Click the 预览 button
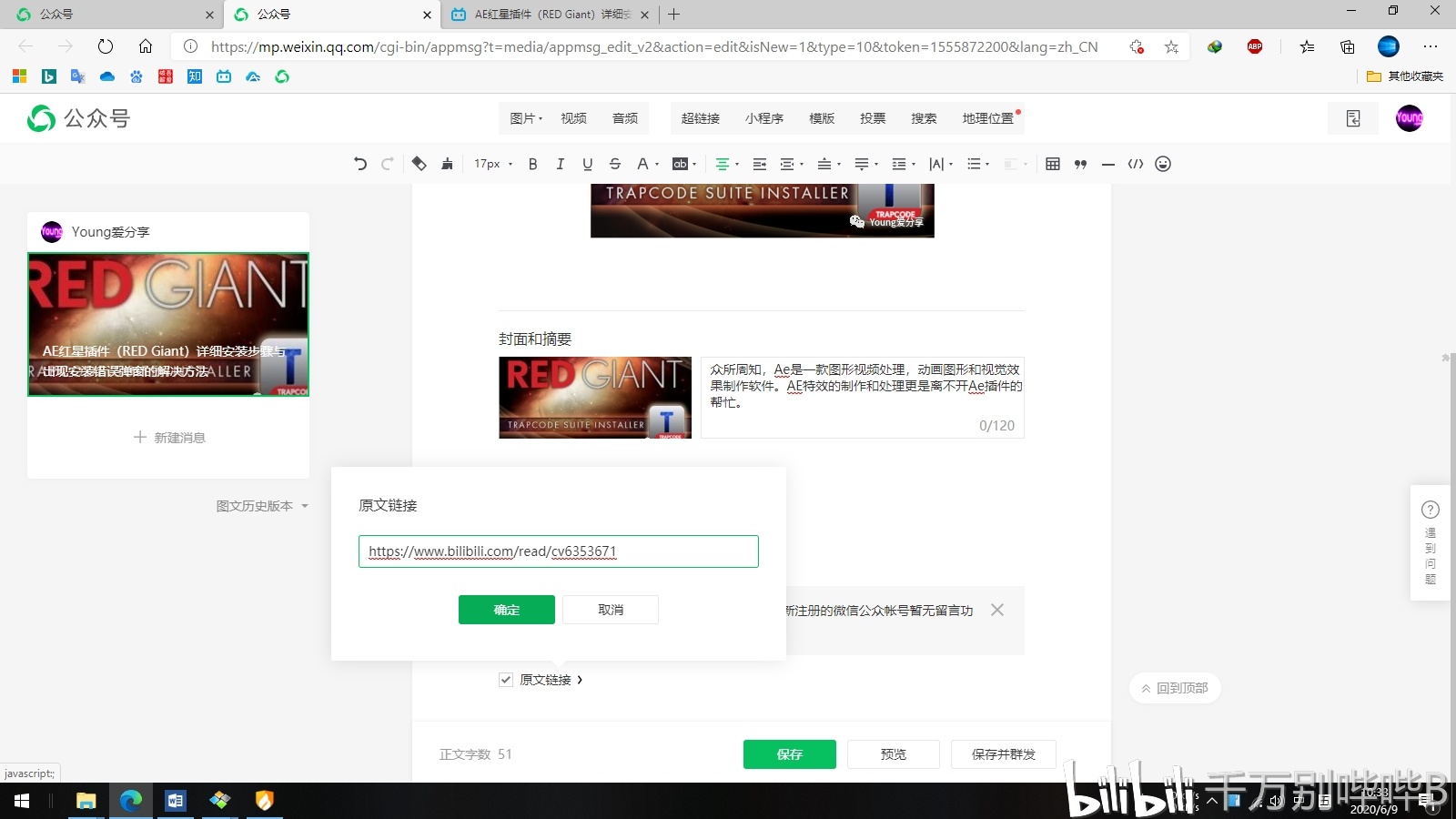 point(894,754)
